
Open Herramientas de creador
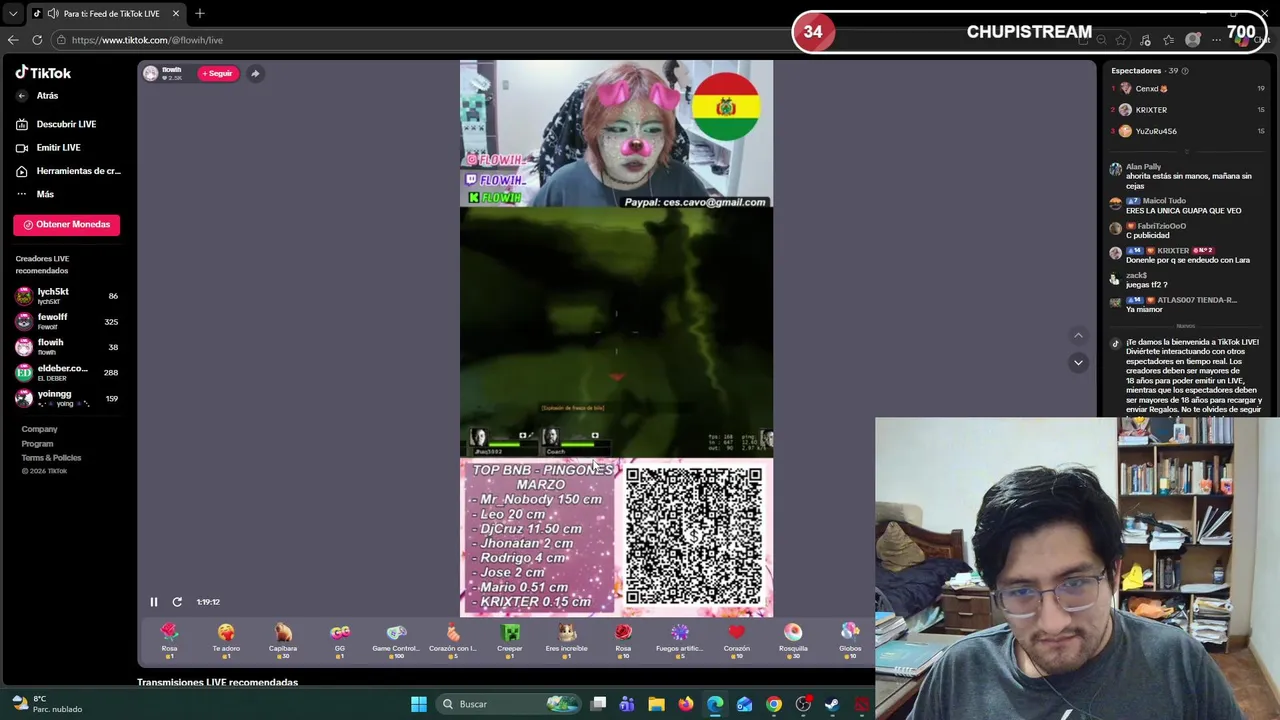coord(68,171)
